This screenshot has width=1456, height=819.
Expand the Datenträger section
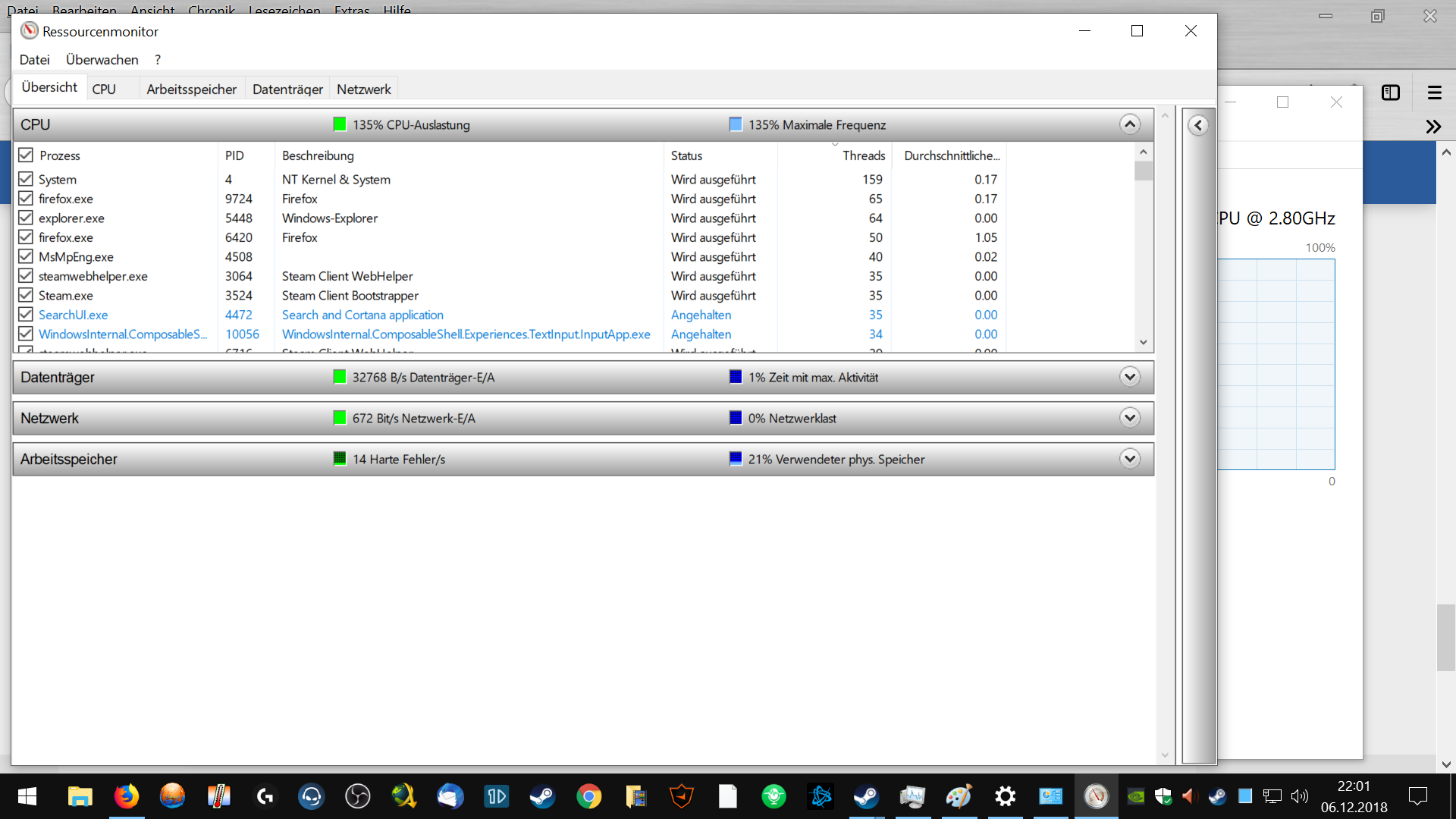click(1129, 377)
